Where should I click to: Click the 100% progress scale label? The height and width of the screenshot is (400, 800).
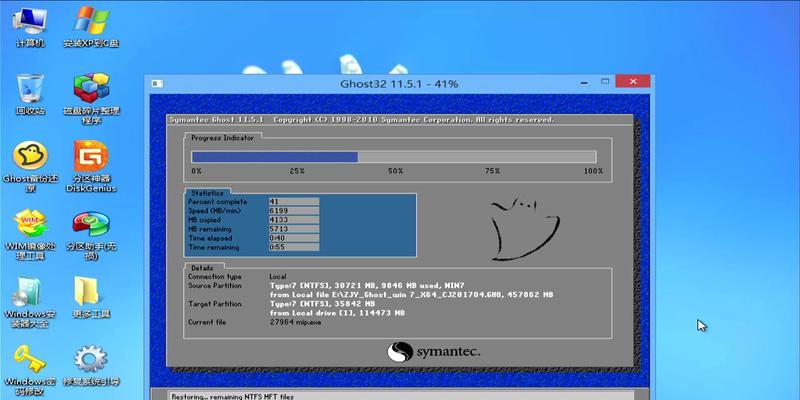coord(593,171)
